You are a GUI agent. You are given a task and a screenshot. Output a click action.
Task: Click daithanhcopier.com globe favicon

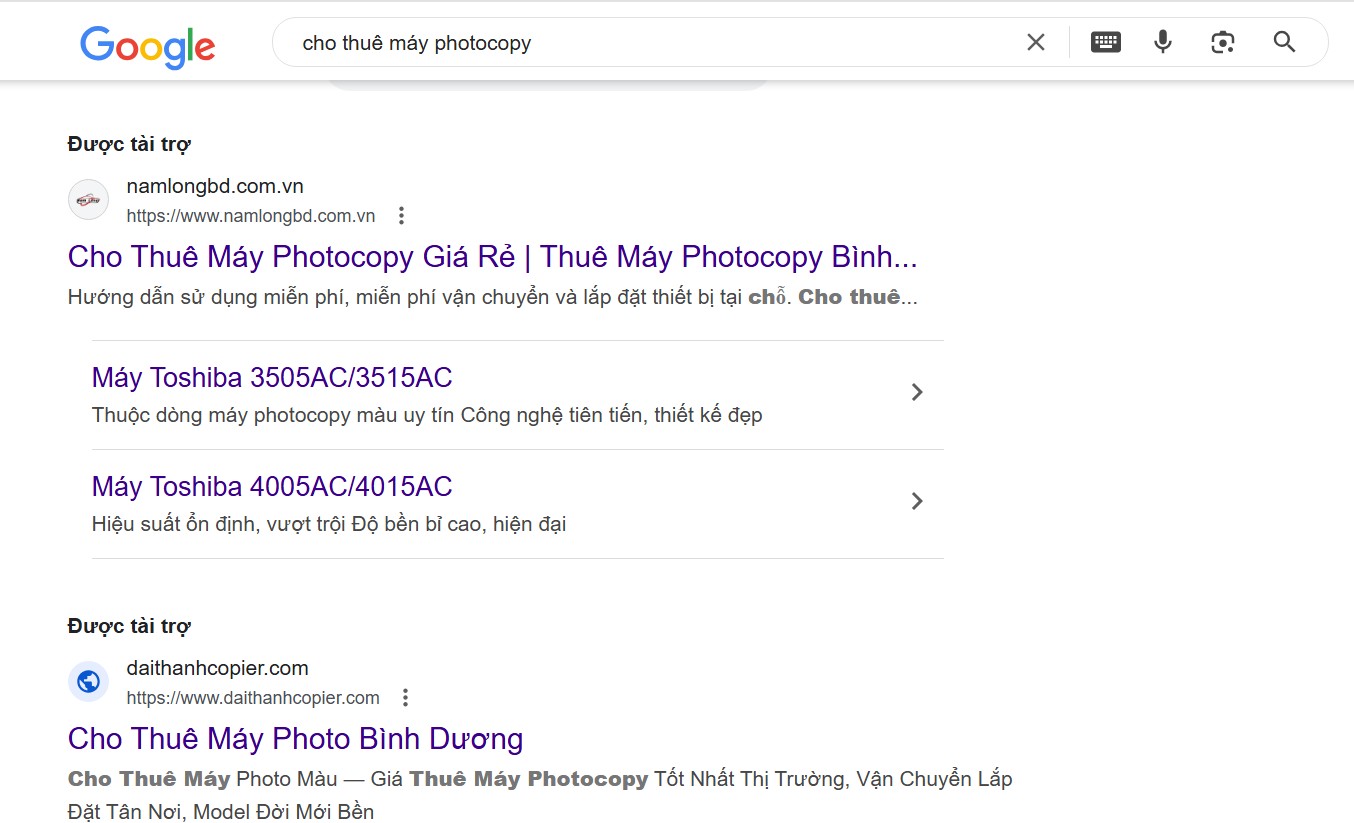coord(88,682)
